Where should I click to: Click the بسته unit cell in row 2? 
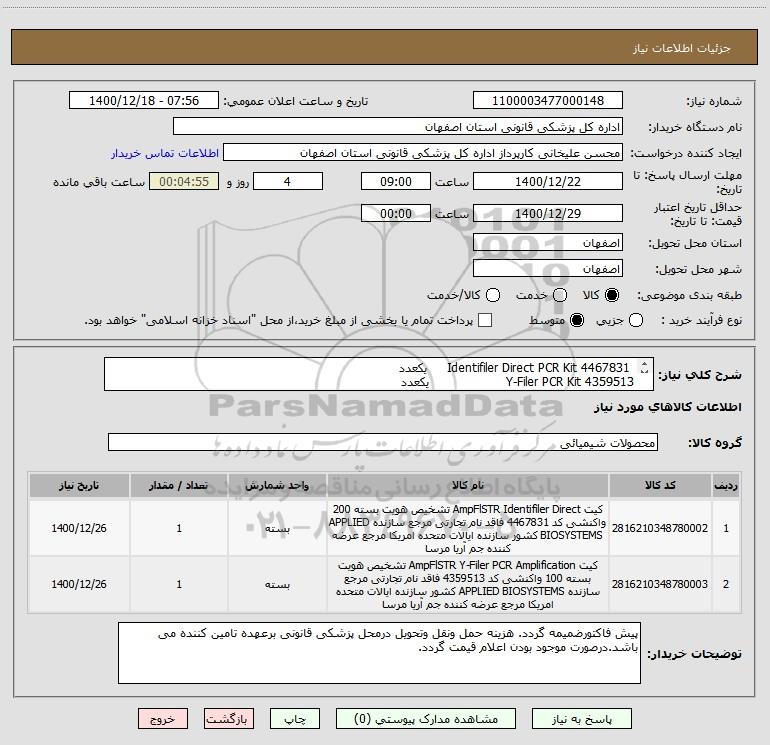pos(277,584)
